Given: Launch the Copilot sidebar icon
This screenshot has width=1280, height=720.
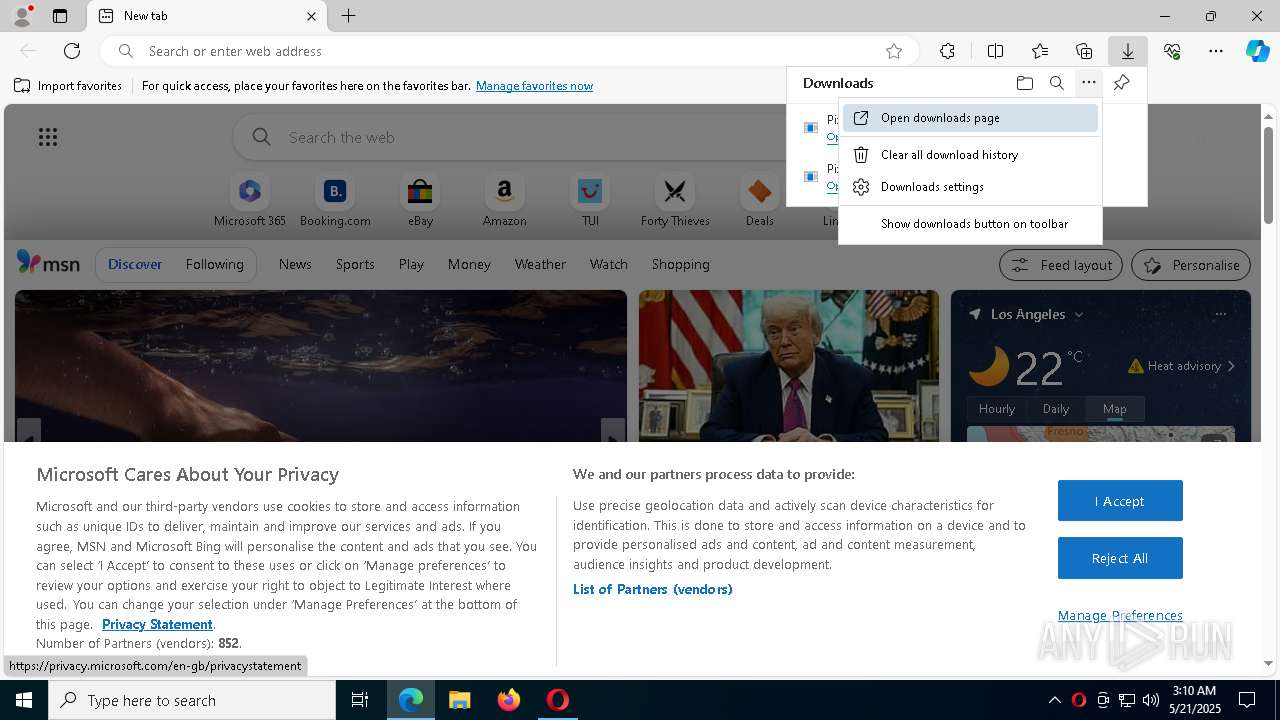Looking at the screenshot, I should (1257, 51).
